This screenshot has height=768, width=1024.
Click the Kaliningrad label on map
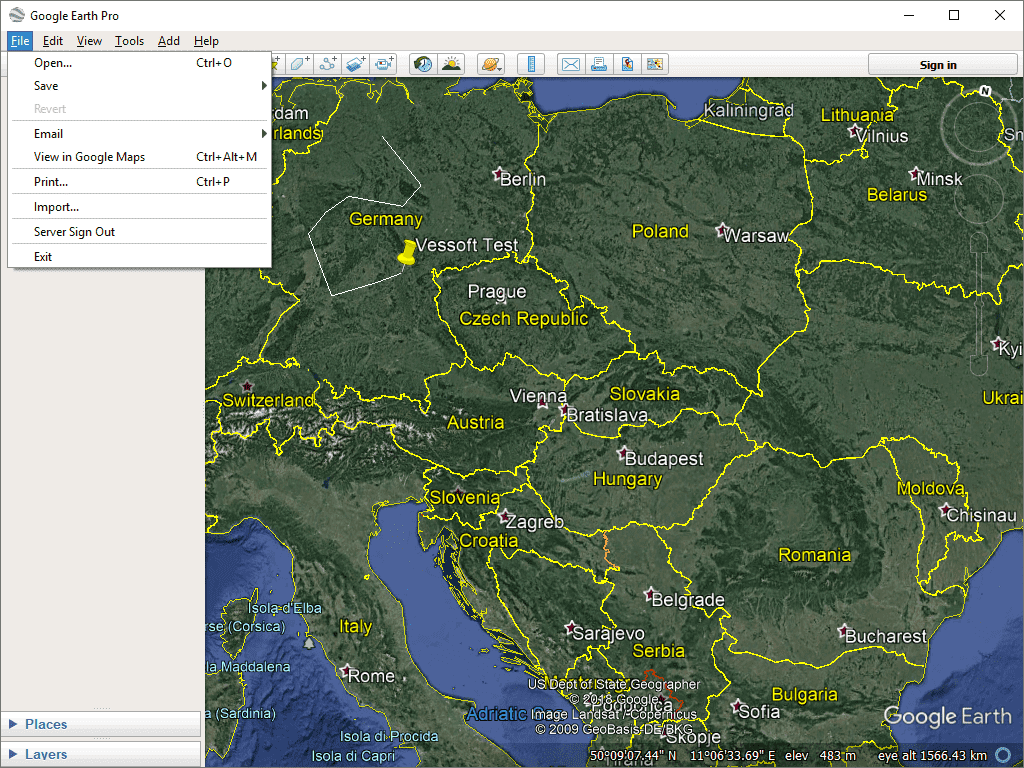pyautogui.click(x=749, y=110)
